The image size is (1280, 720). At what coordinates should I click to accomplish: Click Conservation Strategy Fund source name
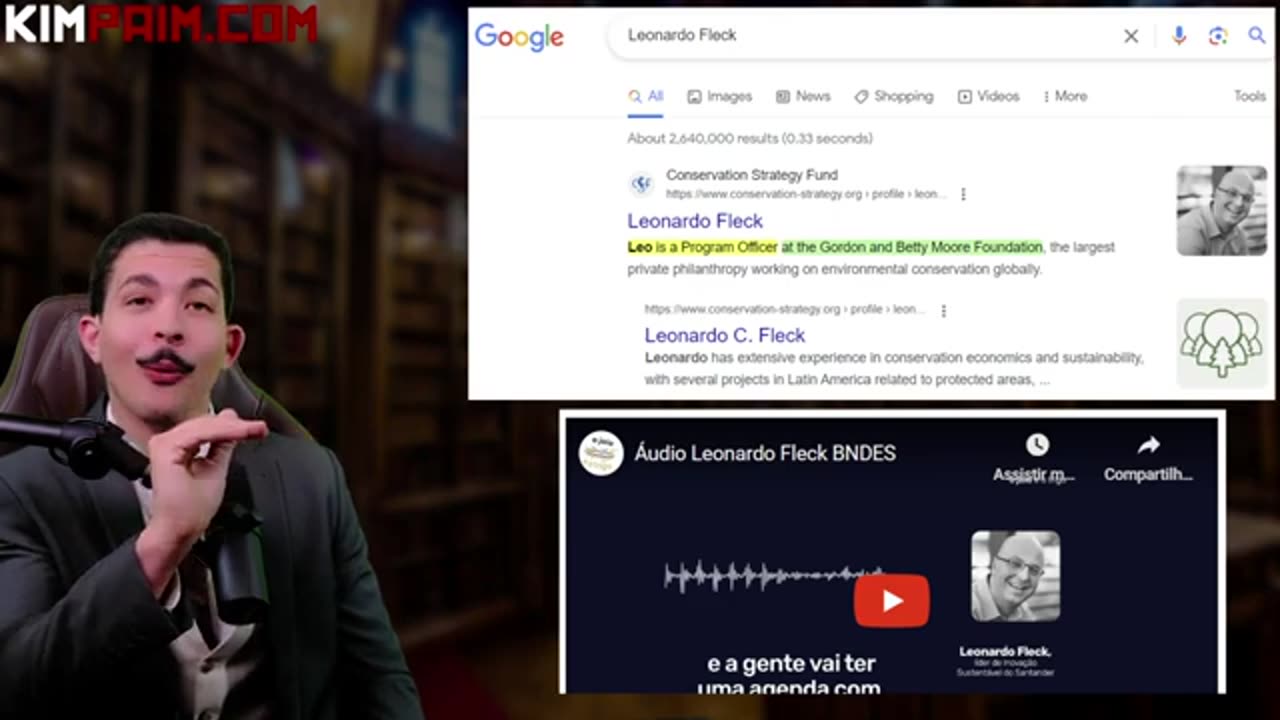(752, 175)
